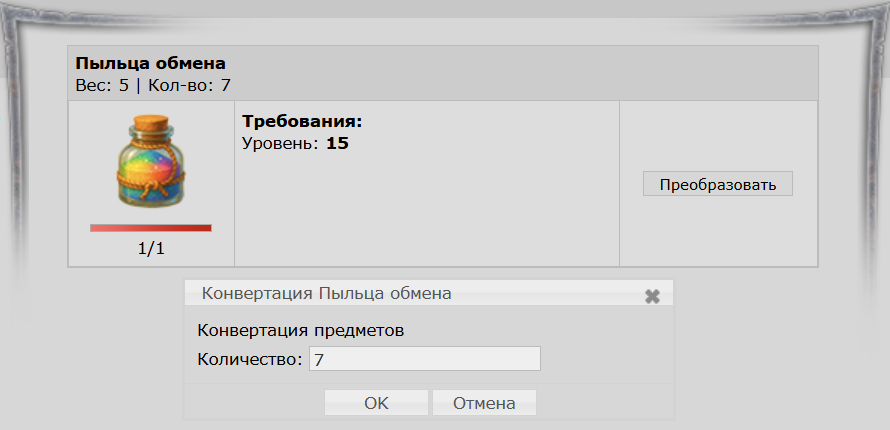Click the Количество label

(x=249, y=359)
